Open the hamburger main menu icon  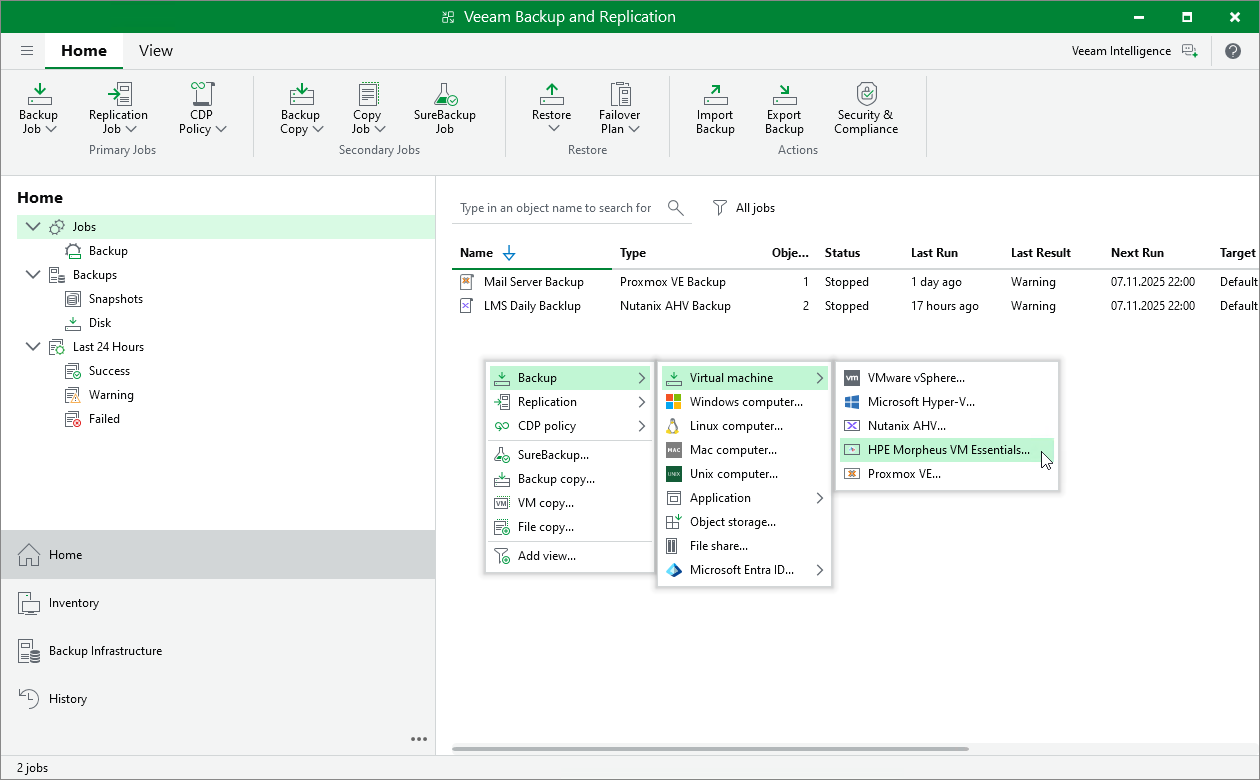click(x=27, y=51)
